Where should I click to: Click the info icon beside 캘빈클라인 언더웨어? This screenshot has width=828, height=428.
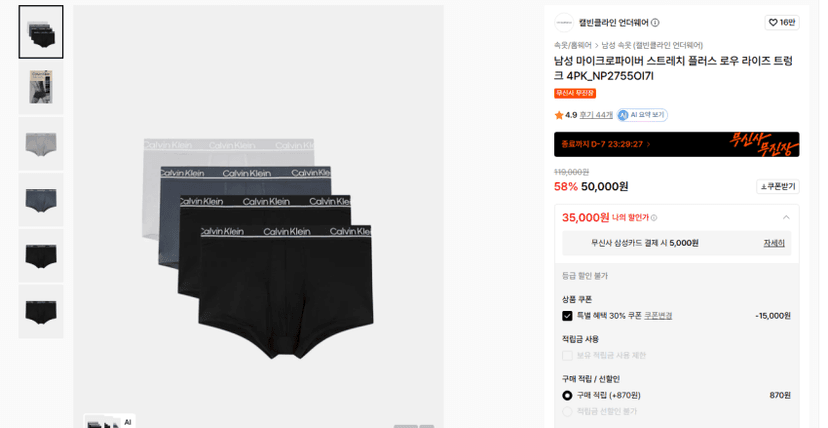[x=655, y=23]
